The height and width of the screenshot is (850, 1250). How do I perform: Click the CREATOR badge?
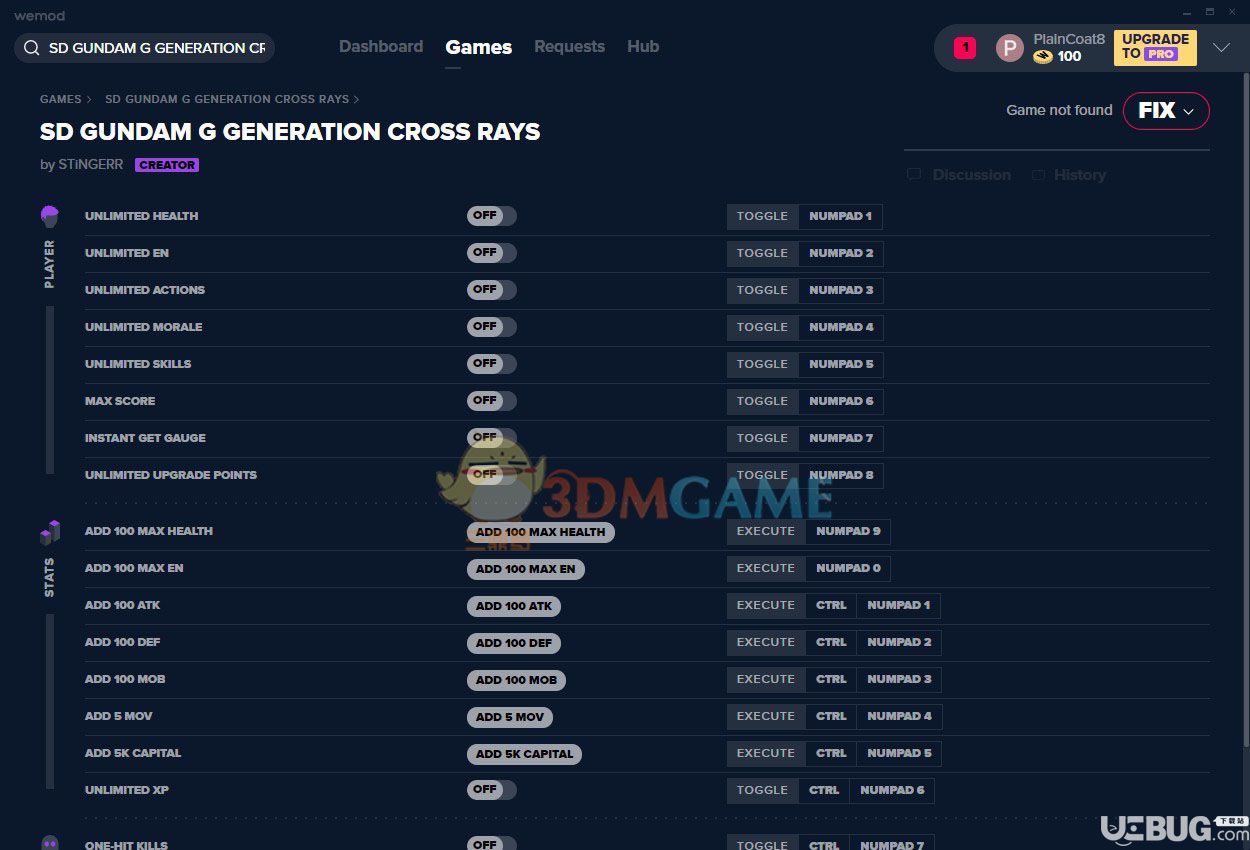pyautogui.click(x=167, y=165)
